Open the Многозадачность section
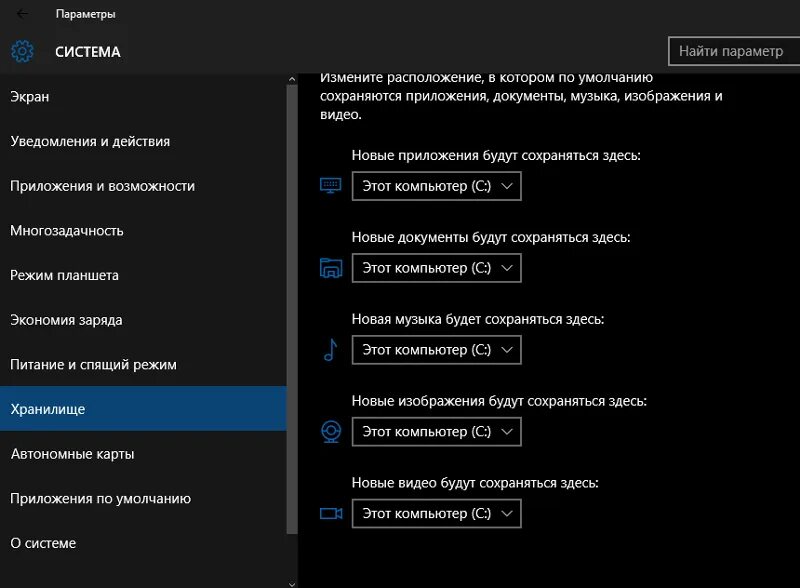The image size is (800, 588). (x=67, y=231)
